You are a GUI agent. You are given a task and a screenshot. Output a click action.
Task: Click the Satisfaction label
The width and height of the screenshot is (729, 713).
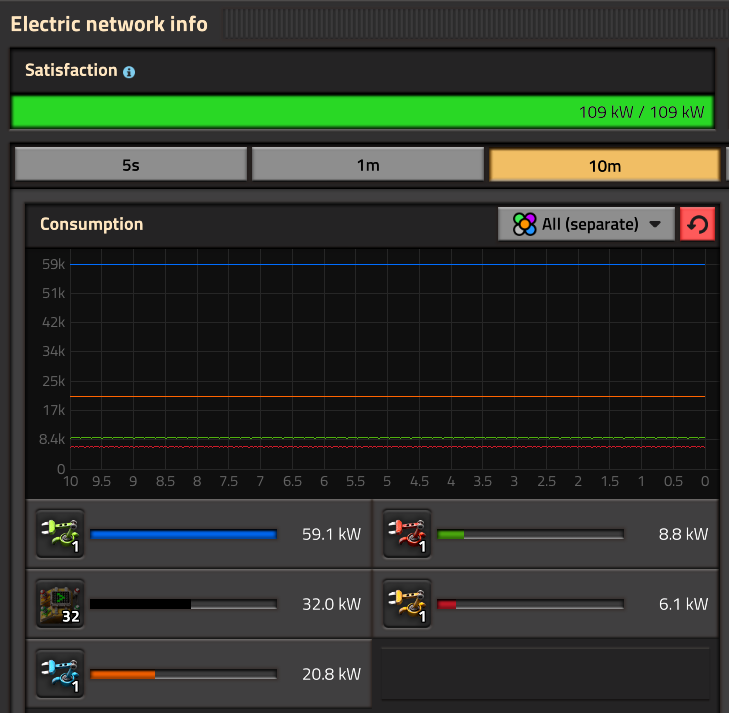[71, 70]
